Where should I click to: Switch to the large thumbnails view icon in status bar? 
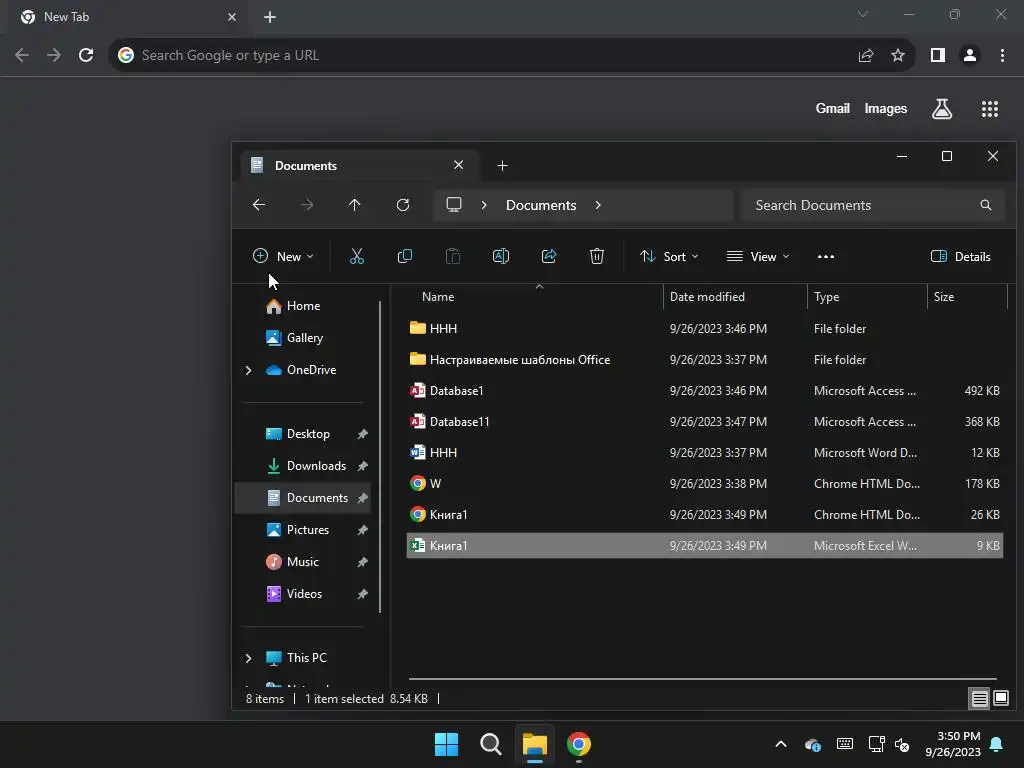1001,699
